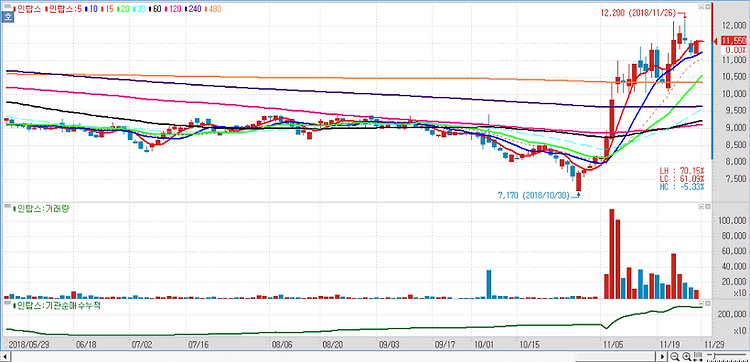Click the first 인탑스 candle series legend label
Screen dimensions: 750x362
click(x=29, y=9)
